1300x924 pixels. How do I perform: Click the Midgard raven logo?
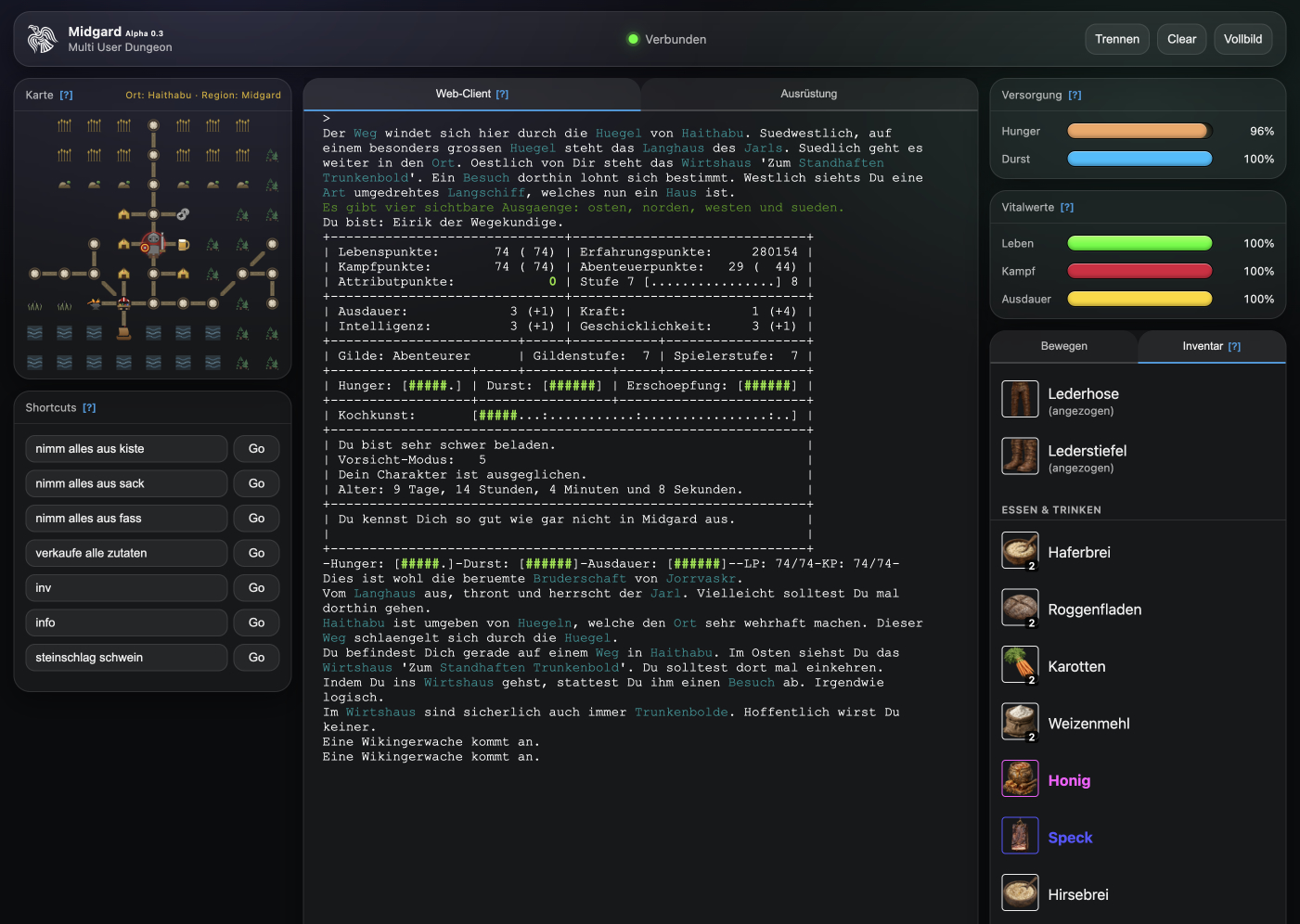click(42, 39)
